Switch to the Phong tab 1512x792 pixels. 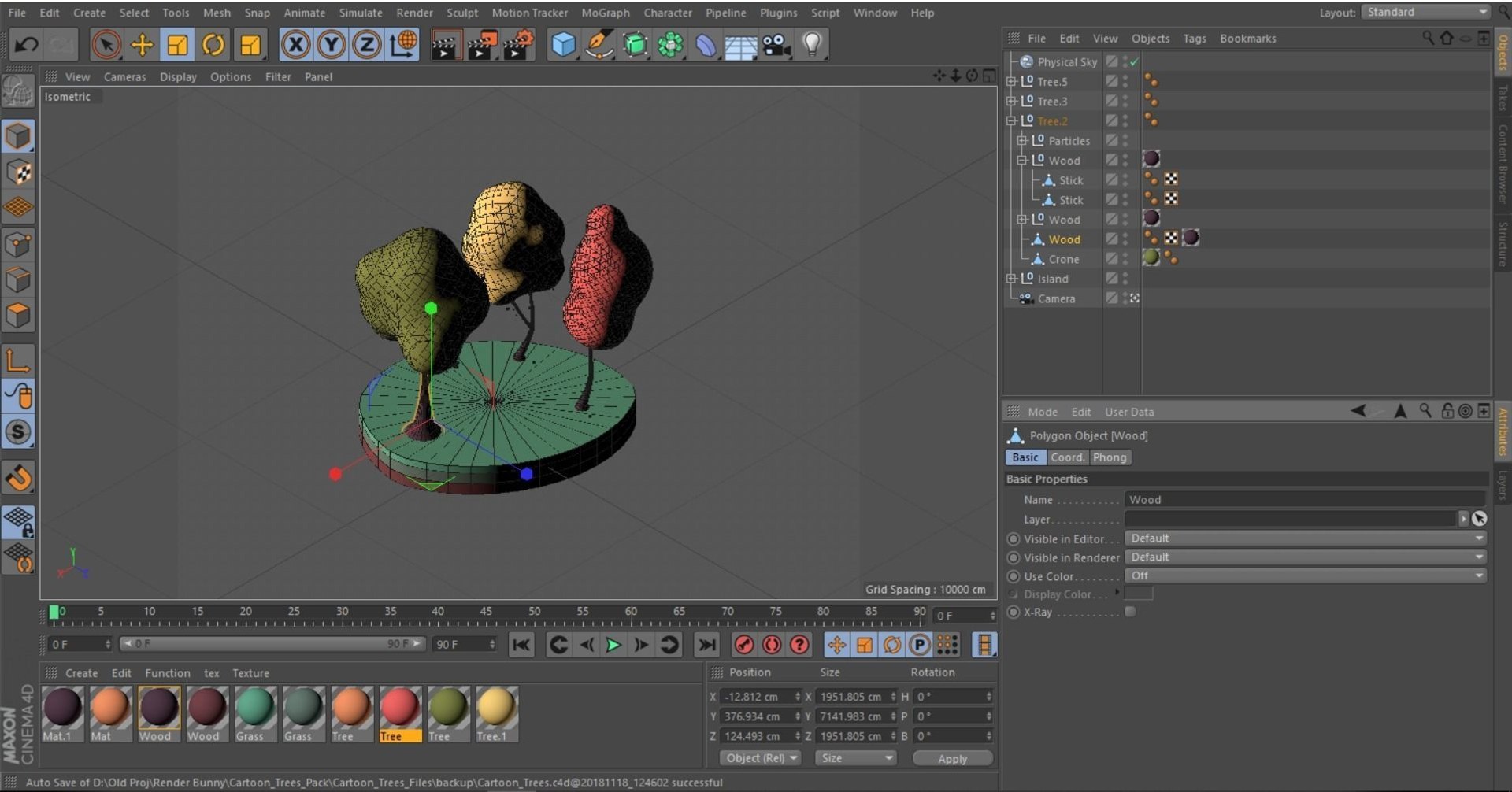pyautogui.click(x=1110, y=457)
